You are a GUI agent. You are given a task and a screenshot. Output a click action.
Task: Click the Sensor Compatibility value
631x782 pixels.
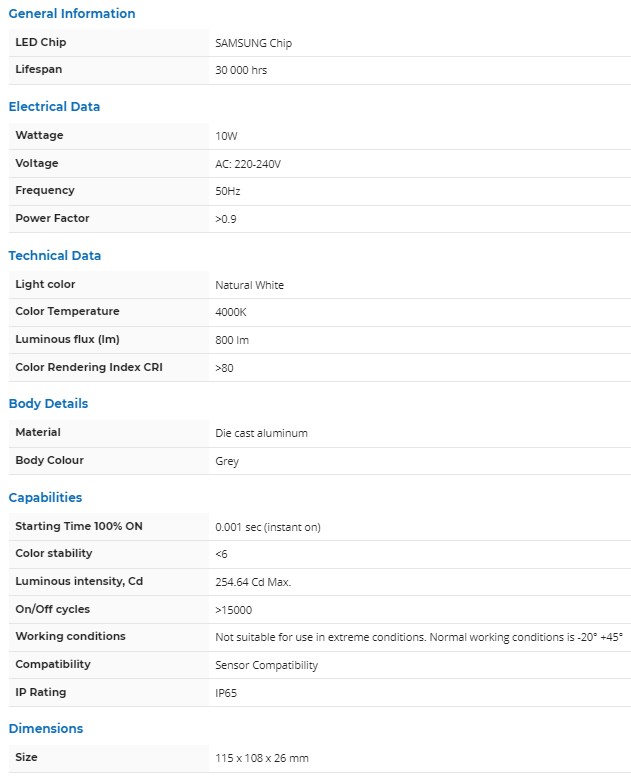tap(266, 665)
